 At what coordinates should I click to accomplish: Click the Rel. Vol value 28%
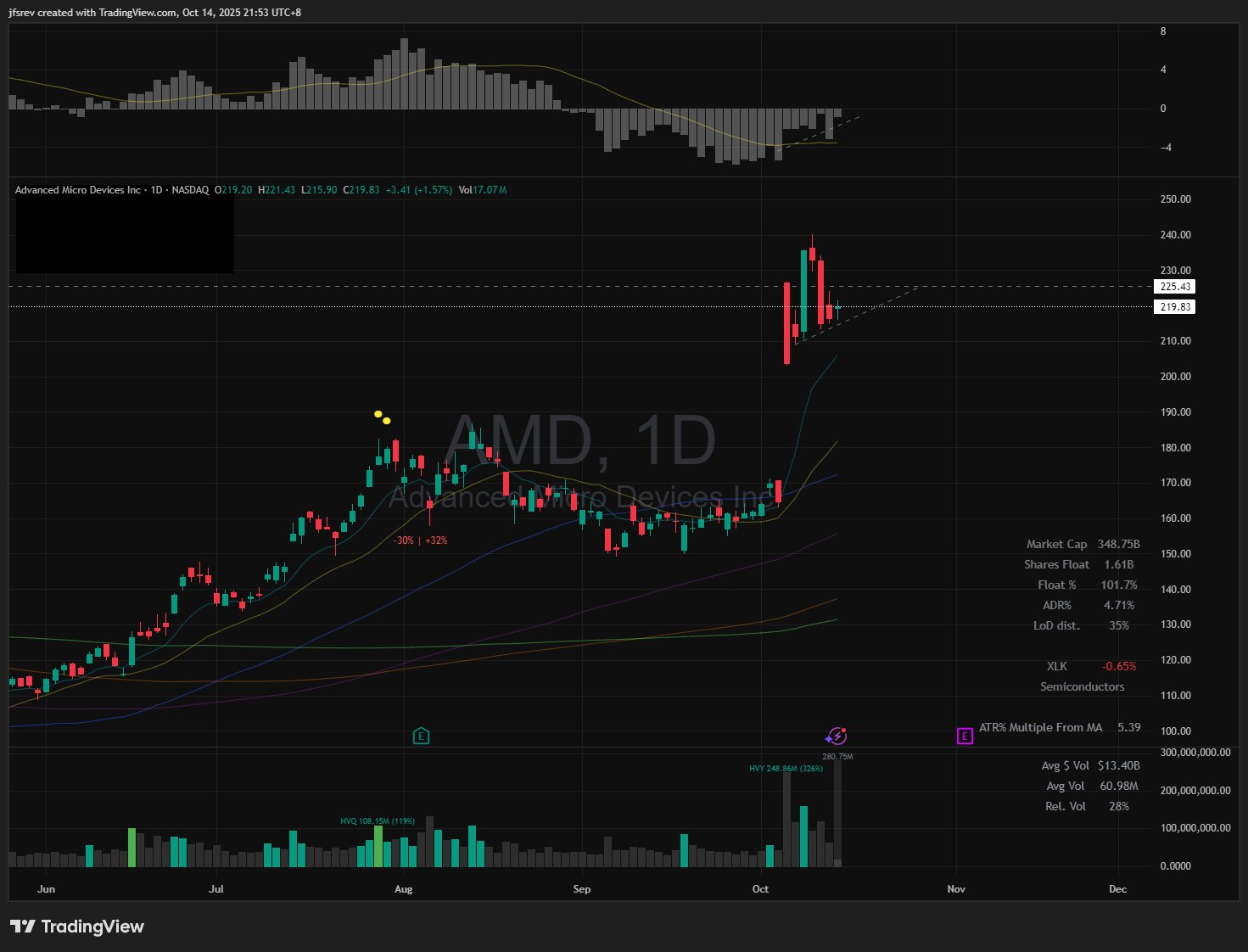tap(1119, 807)
